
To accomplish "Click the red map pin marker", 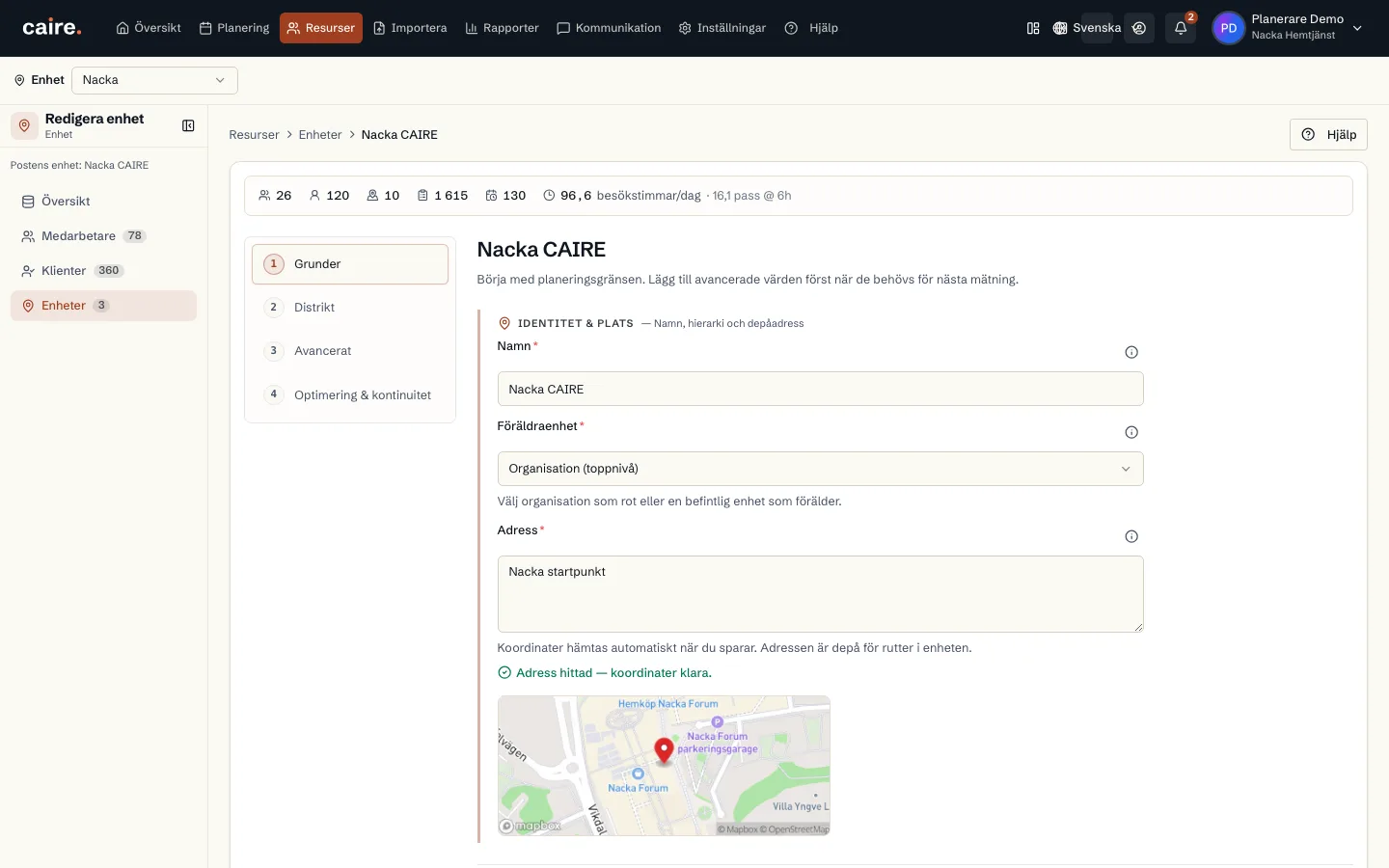I will (664, 750).
